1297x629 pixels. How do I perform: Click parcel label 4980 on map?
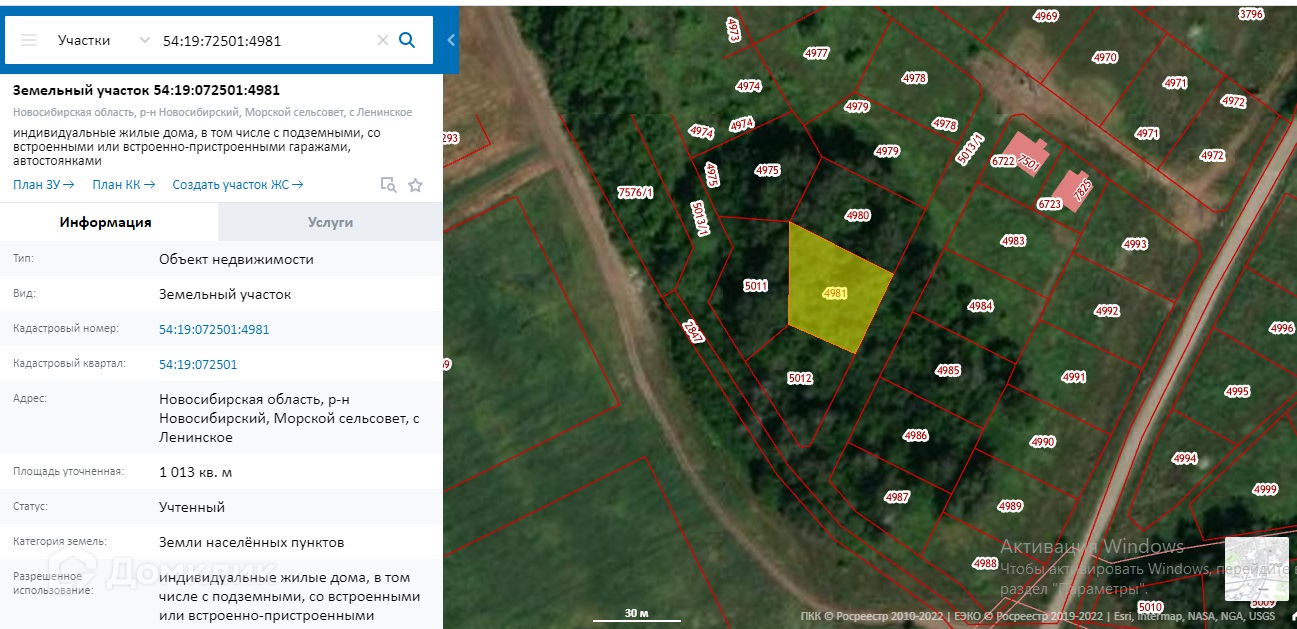click(858, 215)
